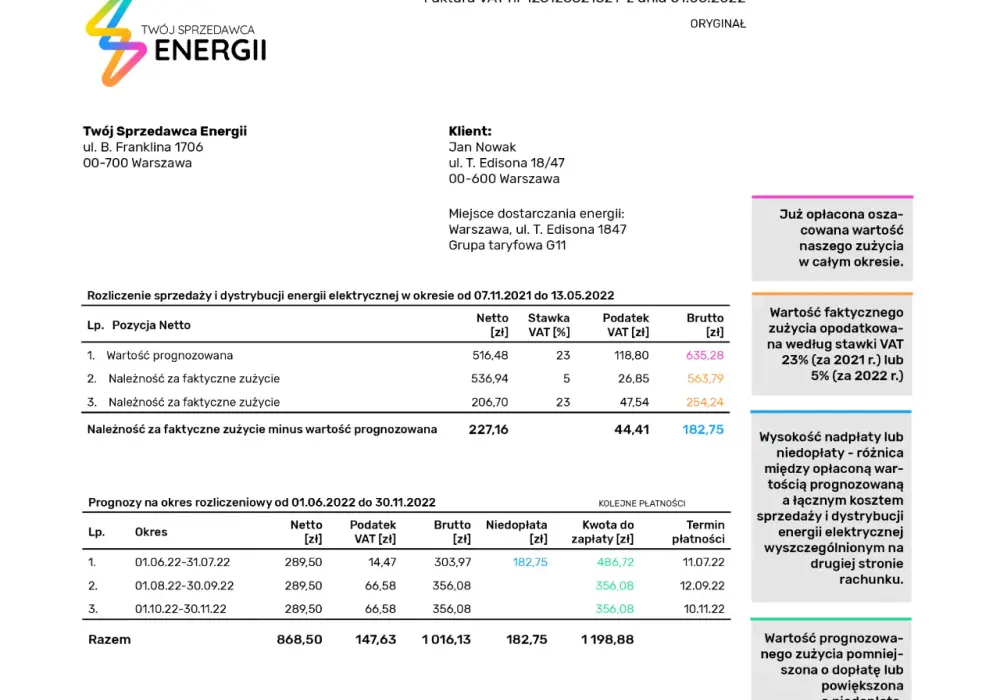
Task: Click client postal code 00-600 Warszawa
Action: (x=504, y=179)
